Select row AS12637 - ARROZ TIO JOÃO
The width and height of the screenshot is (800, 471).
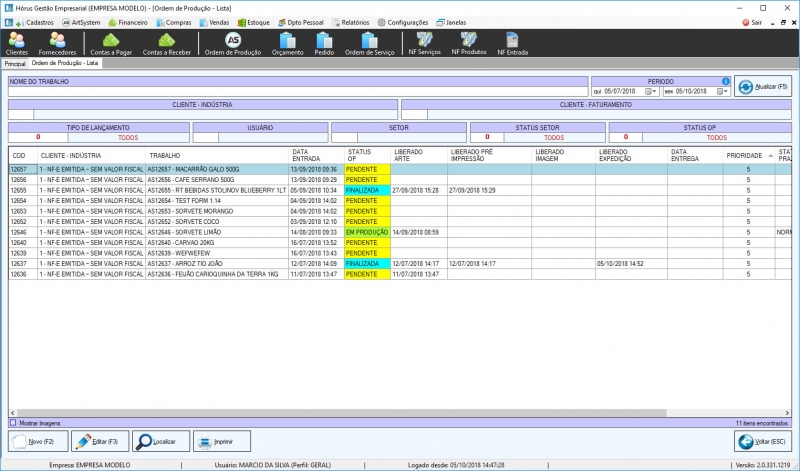tap(400, 264)
